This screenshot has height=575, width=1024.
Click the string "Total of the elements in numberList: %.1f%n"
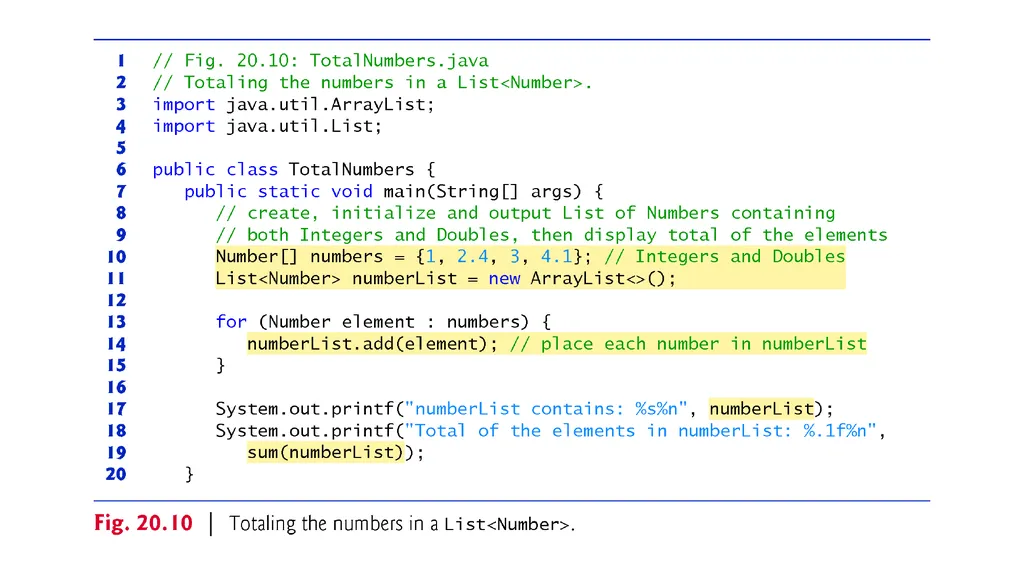[641, 431]
